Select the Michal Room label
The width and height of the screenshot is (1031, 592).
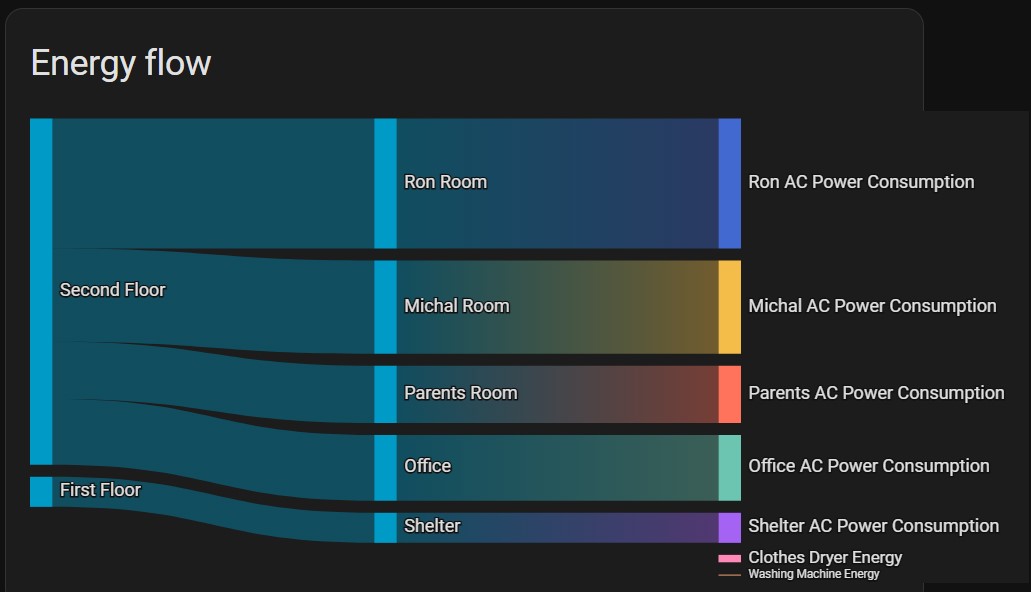click(x=456, y=306)
